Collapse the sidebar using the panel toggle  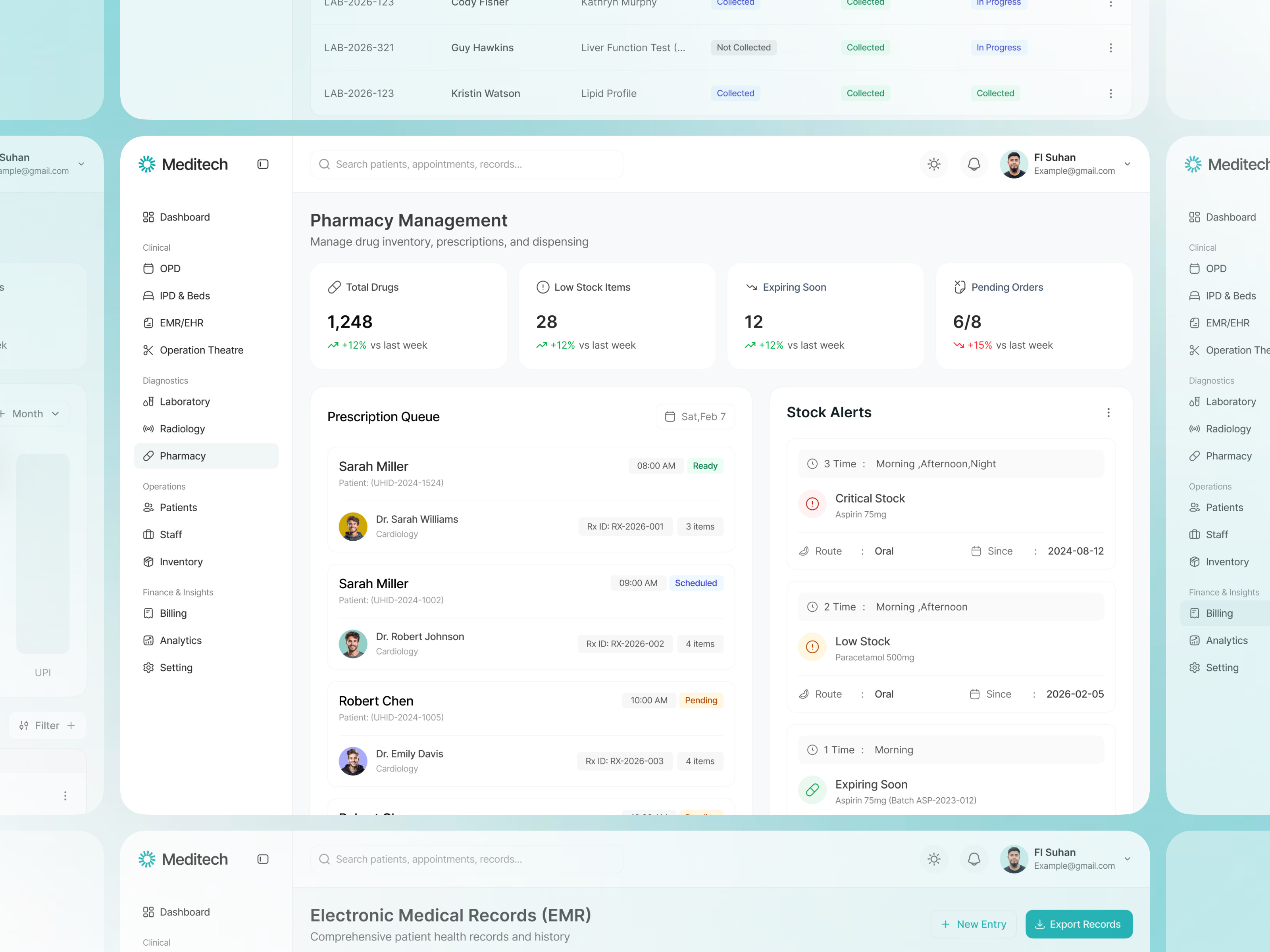pos(263,164)
